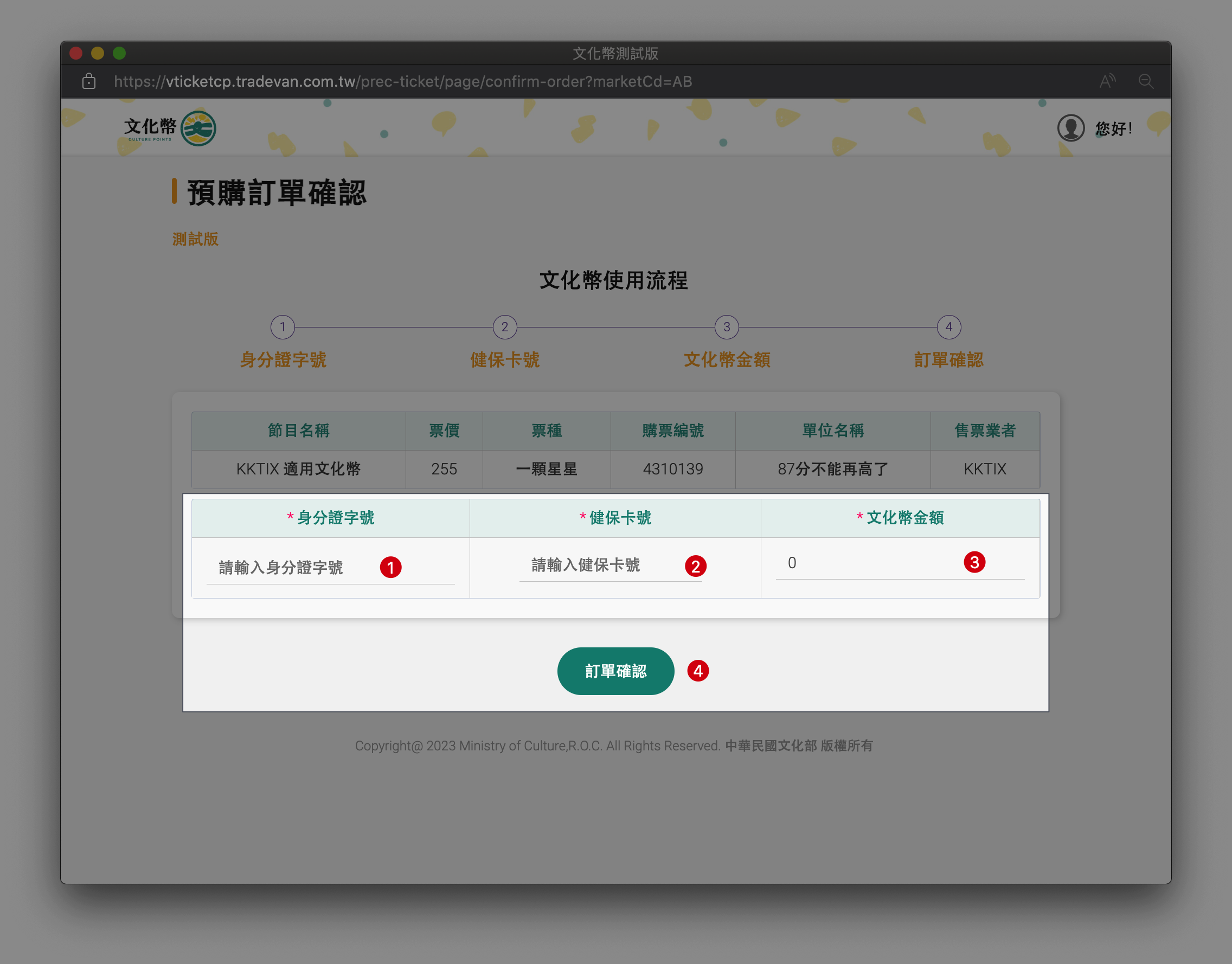1232x964 pixels.
Task: Close the window with red button
Action: (x=76, y=53)
